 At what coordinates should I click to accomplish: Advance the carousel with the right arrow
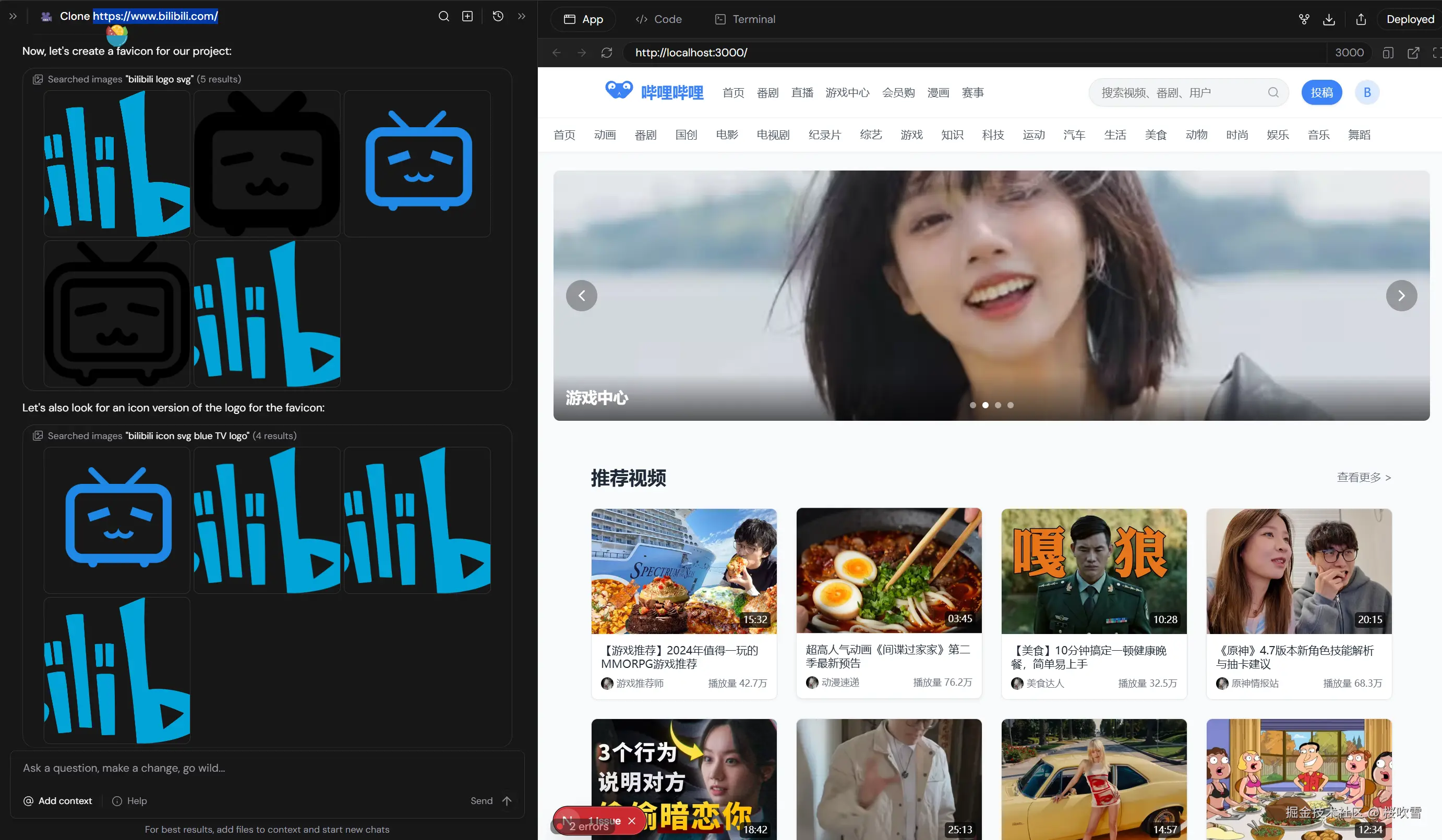(1401, 296)
